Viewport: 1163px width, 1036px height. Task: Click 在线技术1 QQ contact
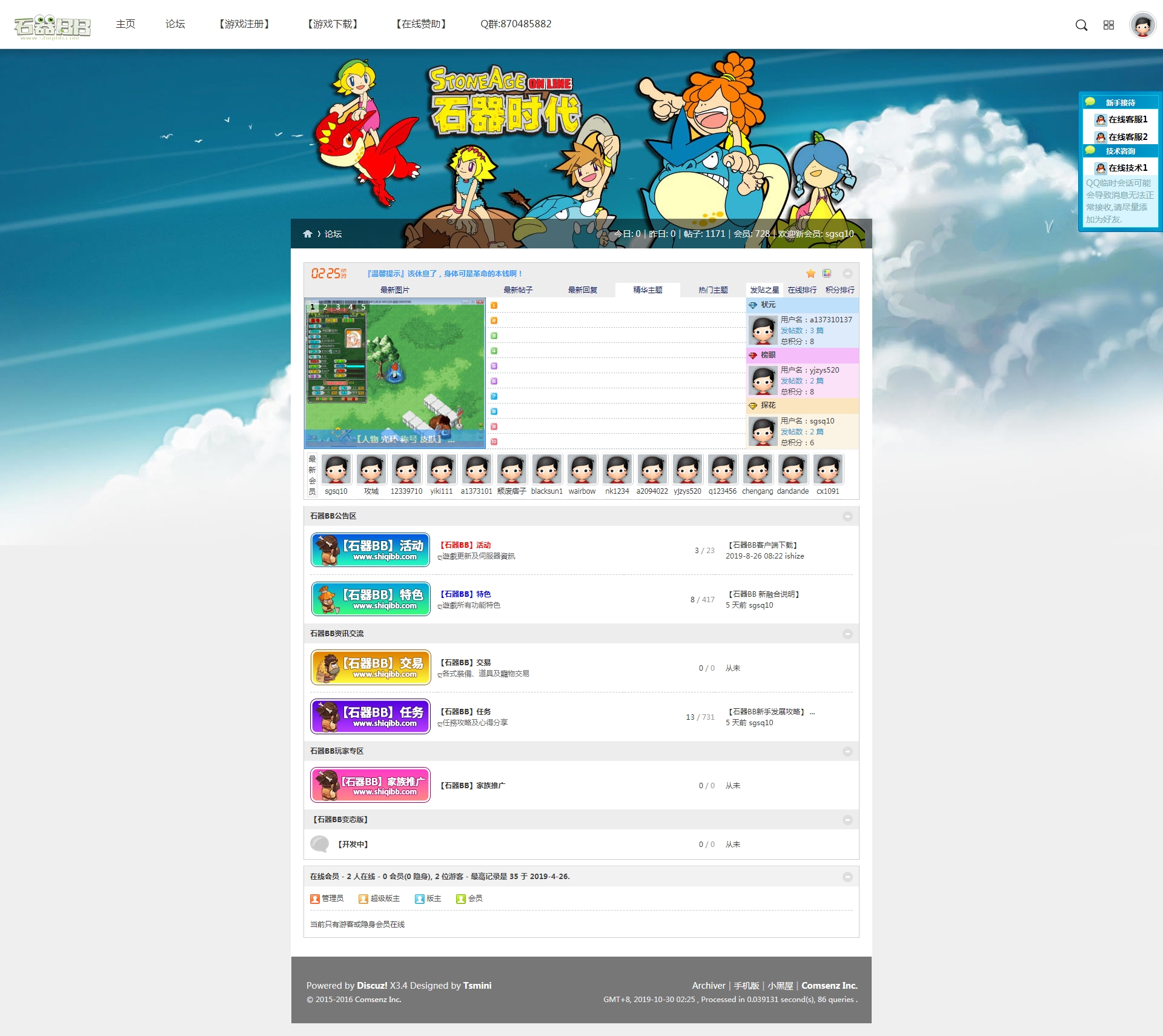click(x=1121, y=168)
